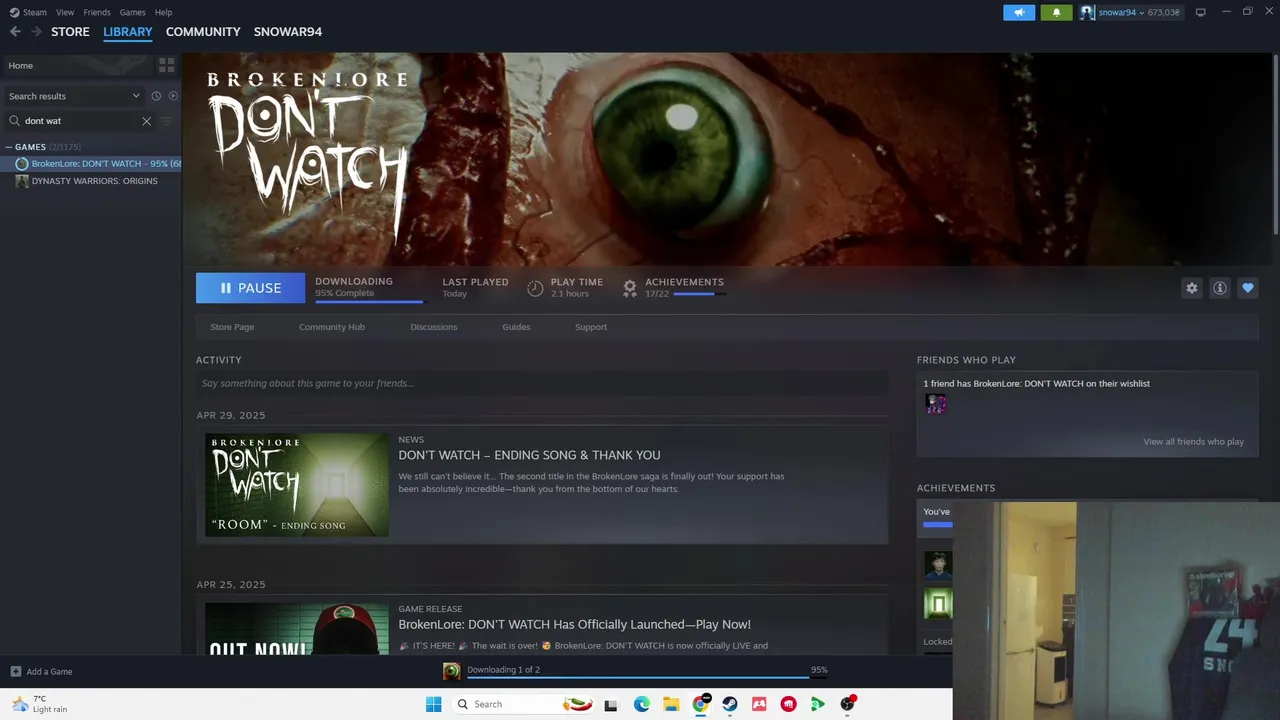Open Has Officially Launched news title
1280x720 pixels.
tap(574, 624)
